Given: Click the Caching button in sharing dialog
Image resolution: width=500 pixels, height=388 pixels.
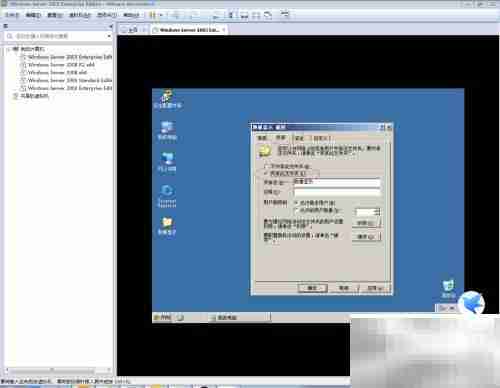Looking at the screenshot, I should click(366, 237).
